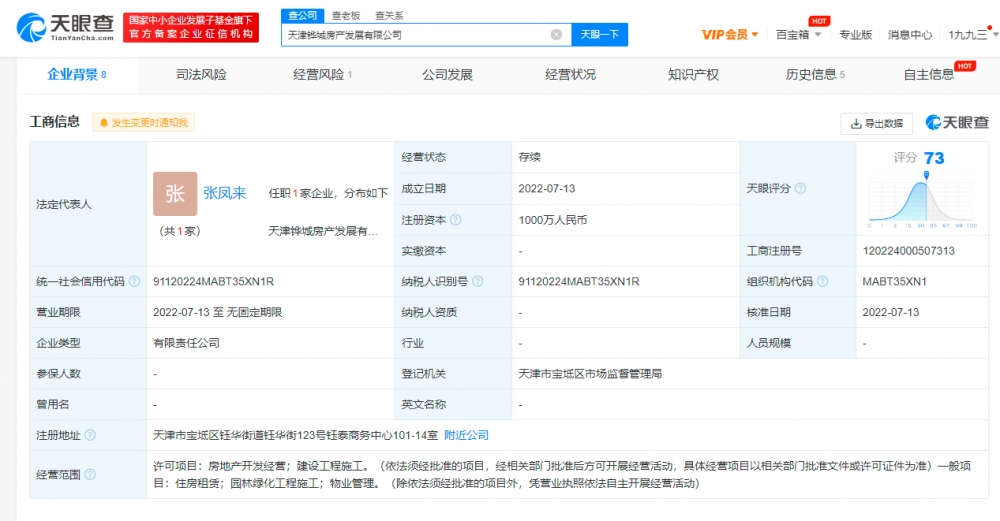
Task: Click help icon next to 经营范围
Action: coord(91,474)
